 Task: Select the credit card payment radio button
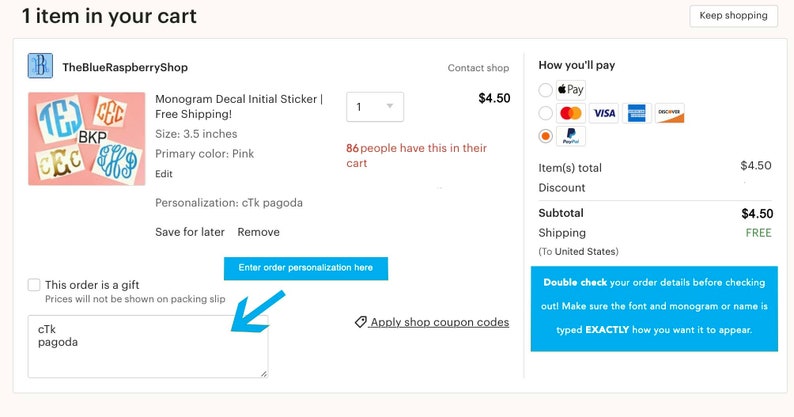545,113
